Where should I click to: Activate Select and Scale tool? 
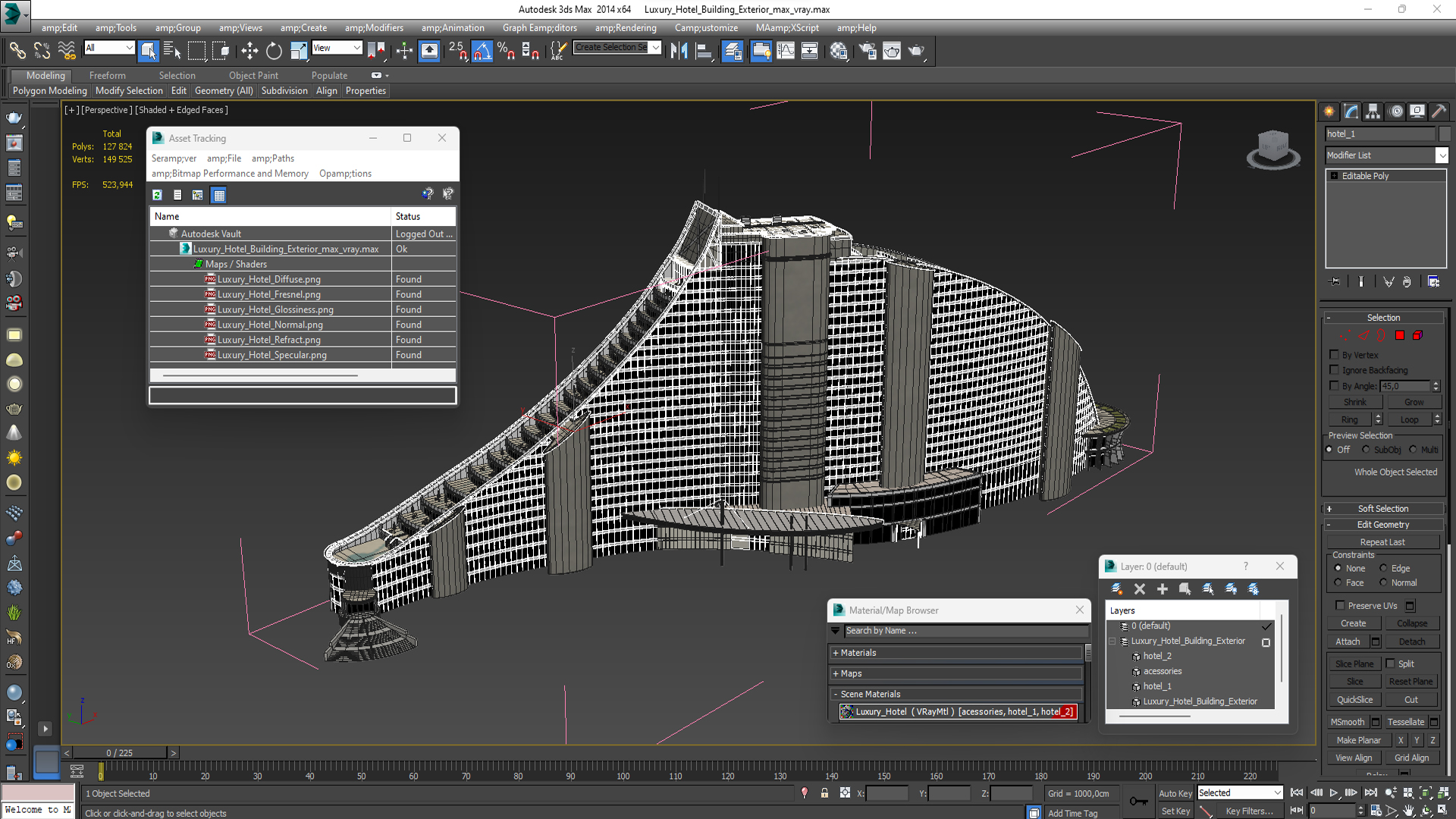point(299,51)
